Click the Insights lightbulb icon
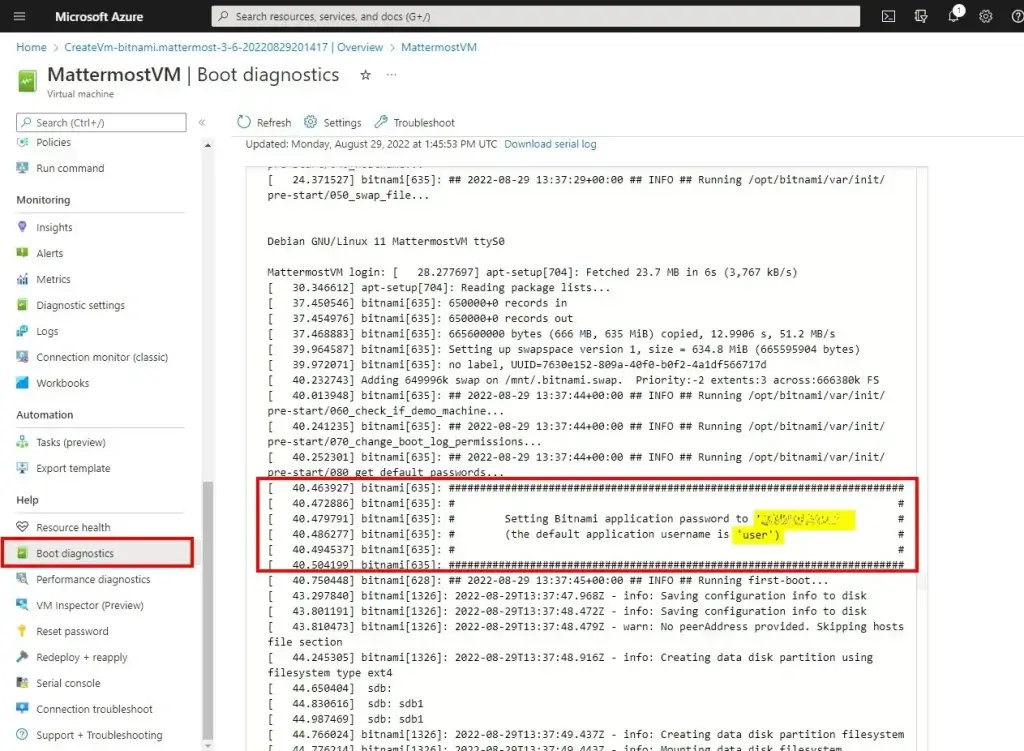 tap(22, 227)
